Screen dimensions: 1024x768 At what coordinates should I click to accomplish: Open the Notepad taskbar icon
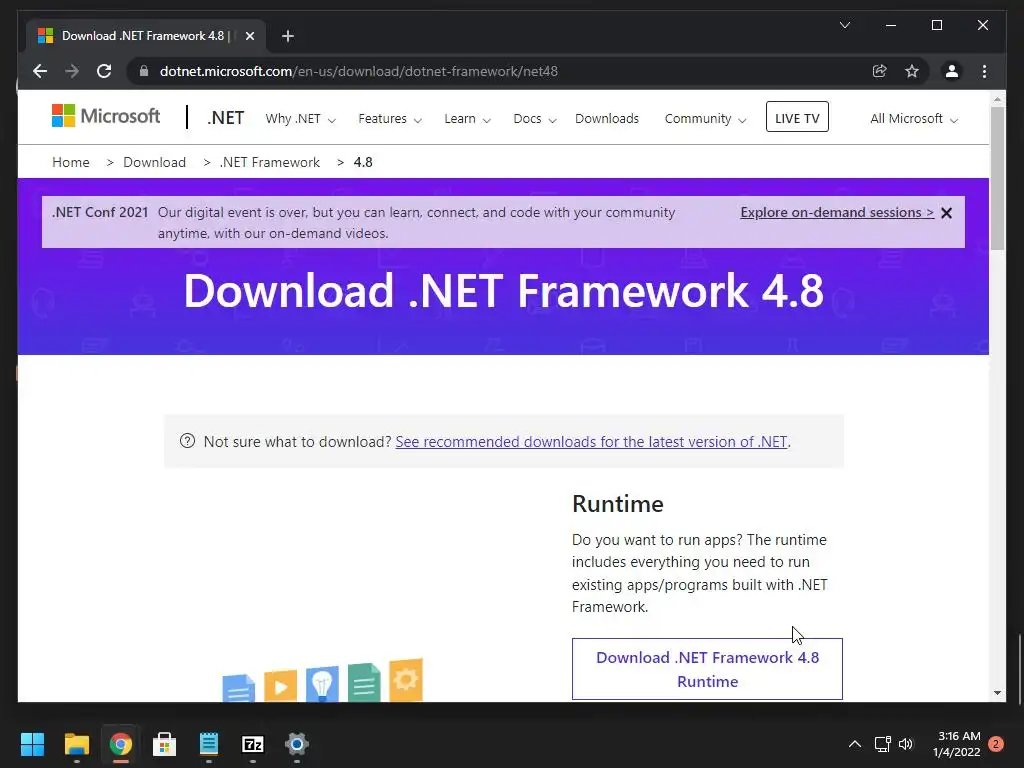coord(208,744)
